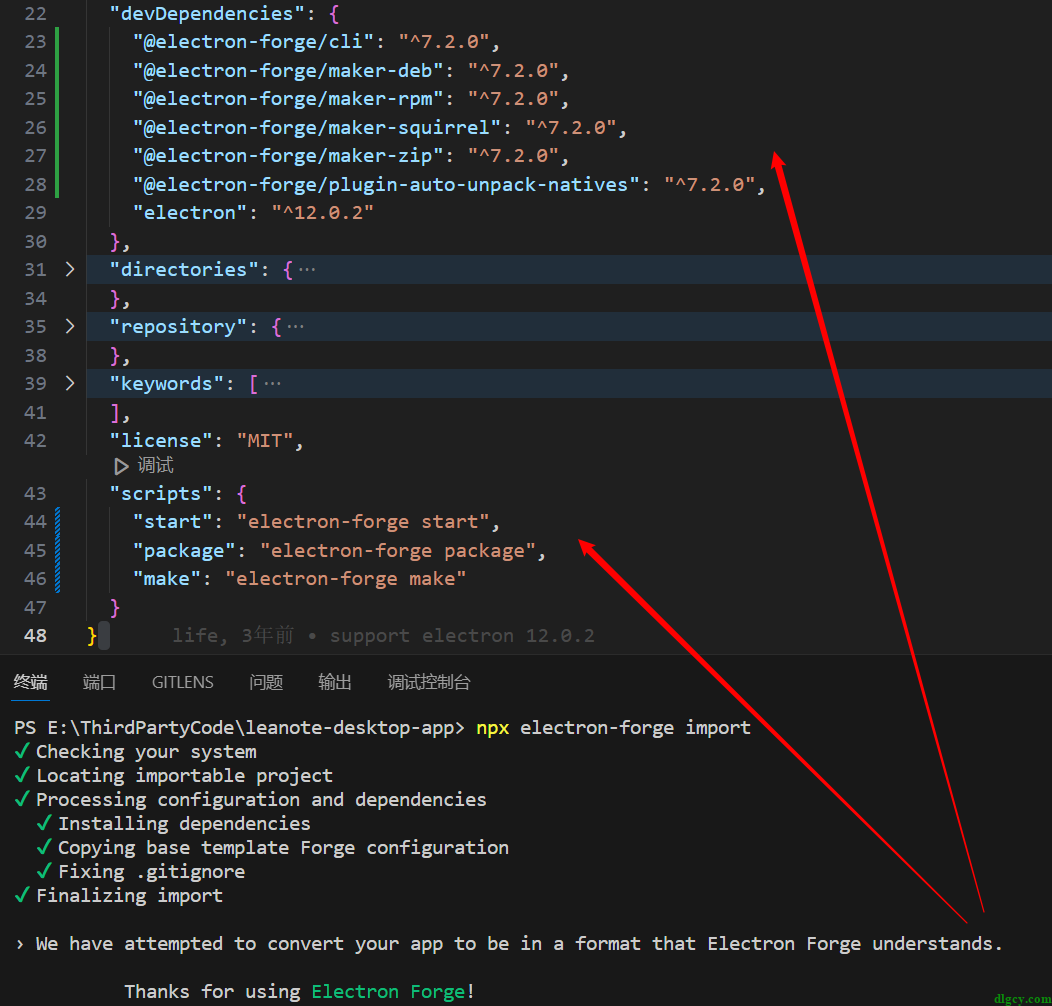This screenshot has width=1052, height=1006.
Task: Click the "@electron-forge/maker-zip" key
Action: point(288,156)
